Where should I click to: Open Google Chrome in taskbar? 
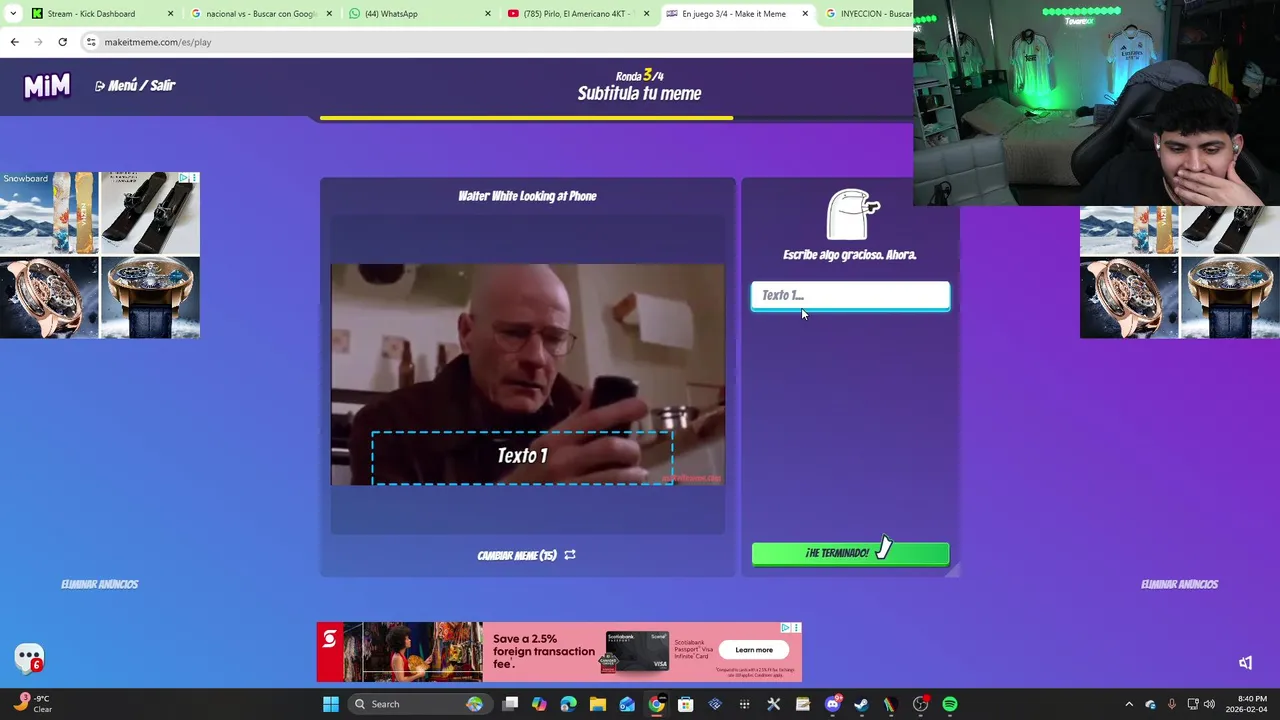pyautogui.click(x=656, y=704)
